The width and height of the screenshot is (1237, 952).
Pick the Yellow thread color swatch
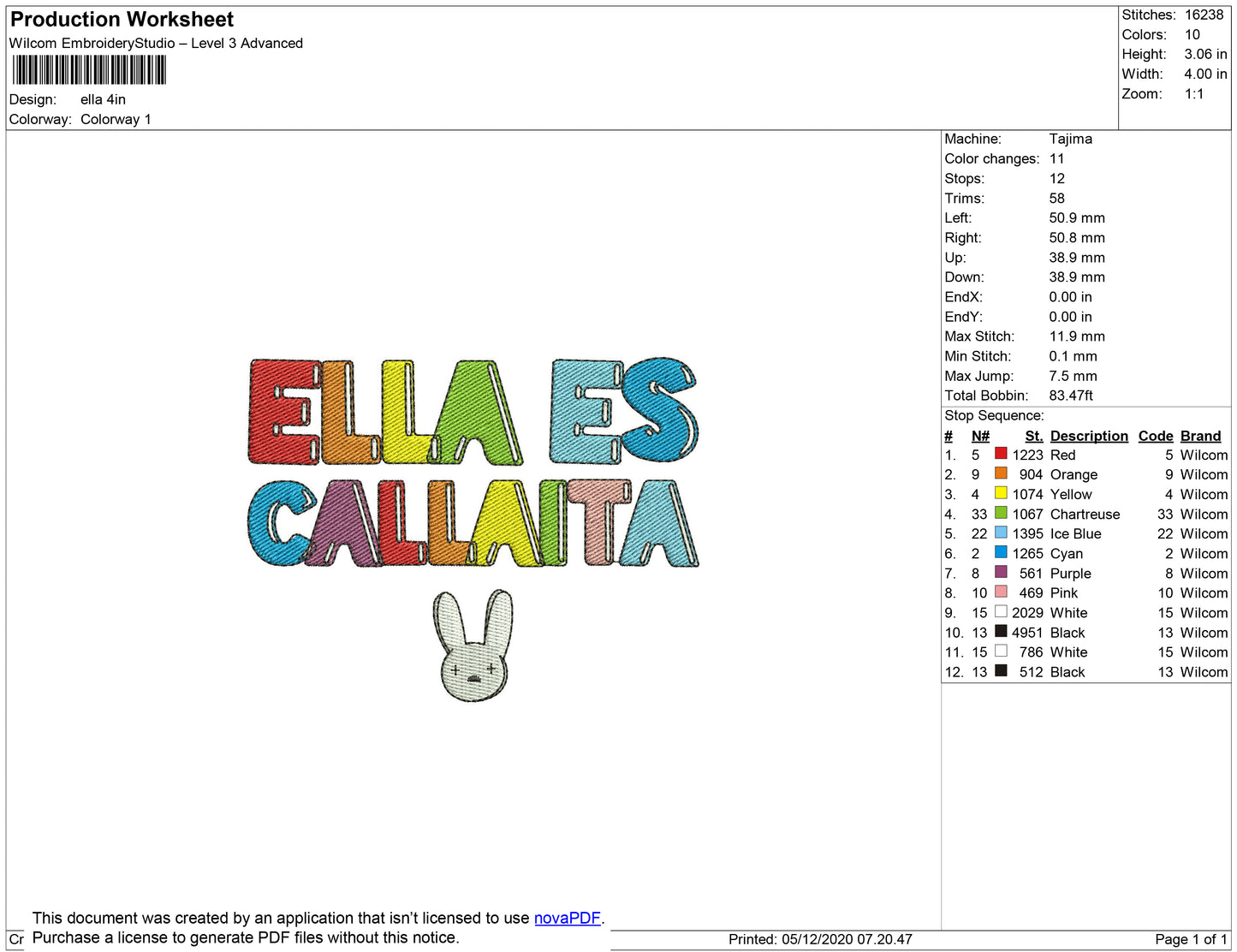1000,493
